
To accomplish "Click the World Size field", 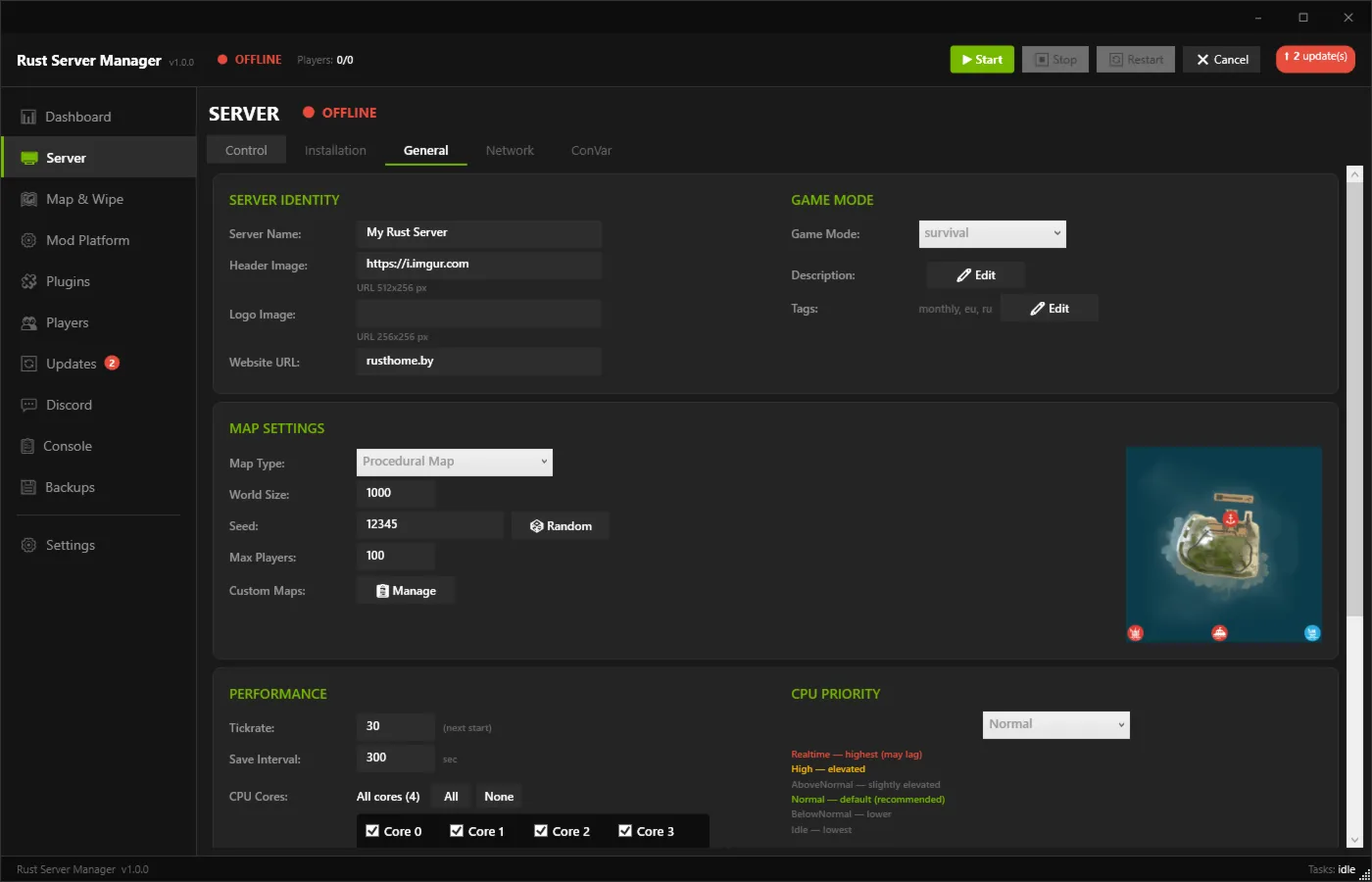I will (x=396, y=494).
